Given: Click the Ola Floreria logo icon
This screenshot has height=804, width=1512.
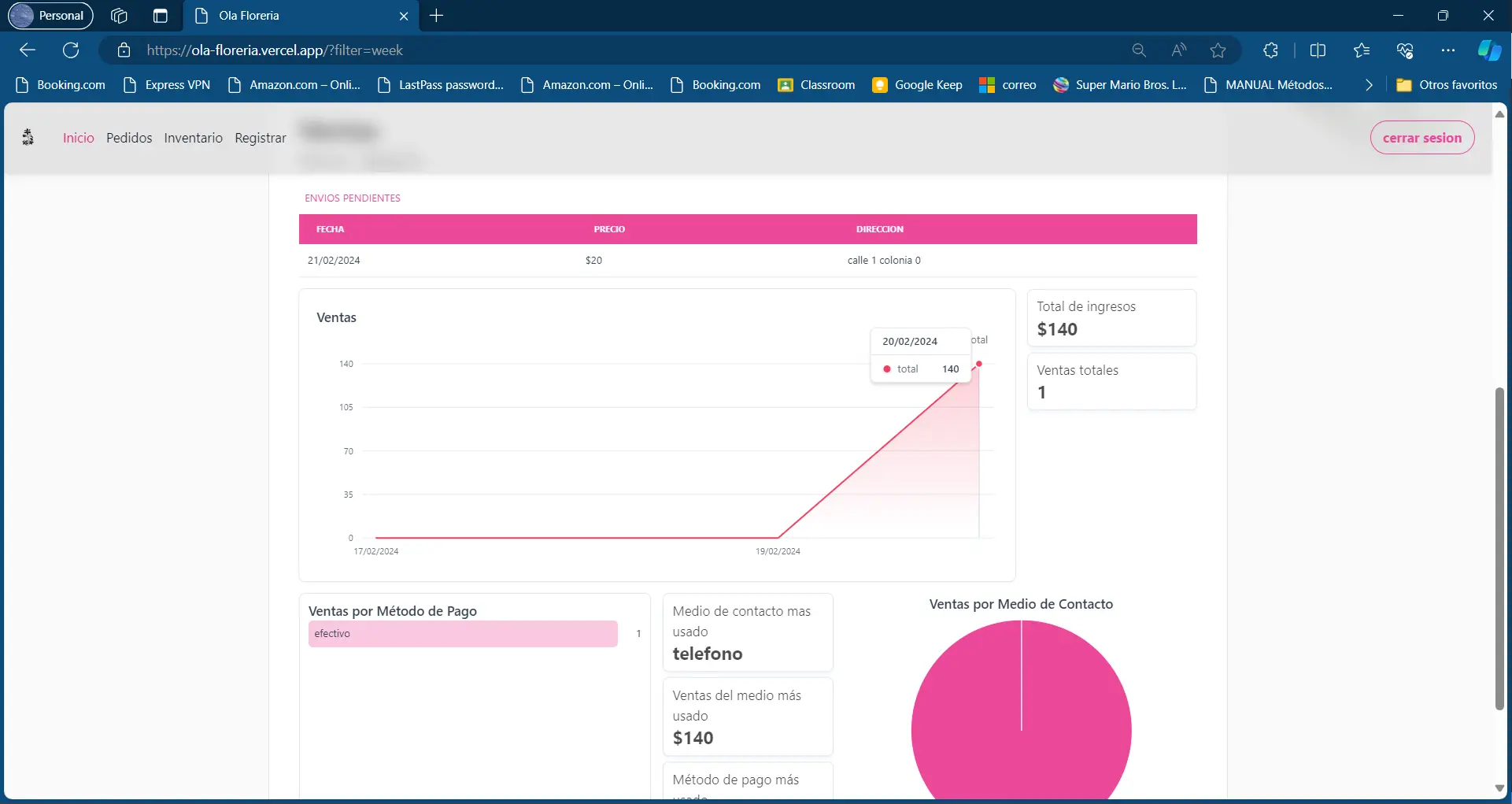Looking at the screenshot, I should pyautogui.click(x=28, y=138).
